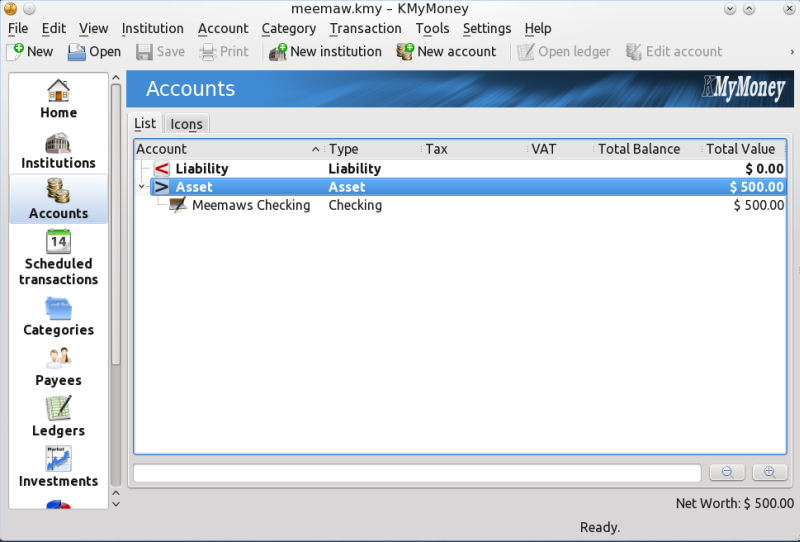
Task: Open the Categories folder icon
Action: (58, 308)
